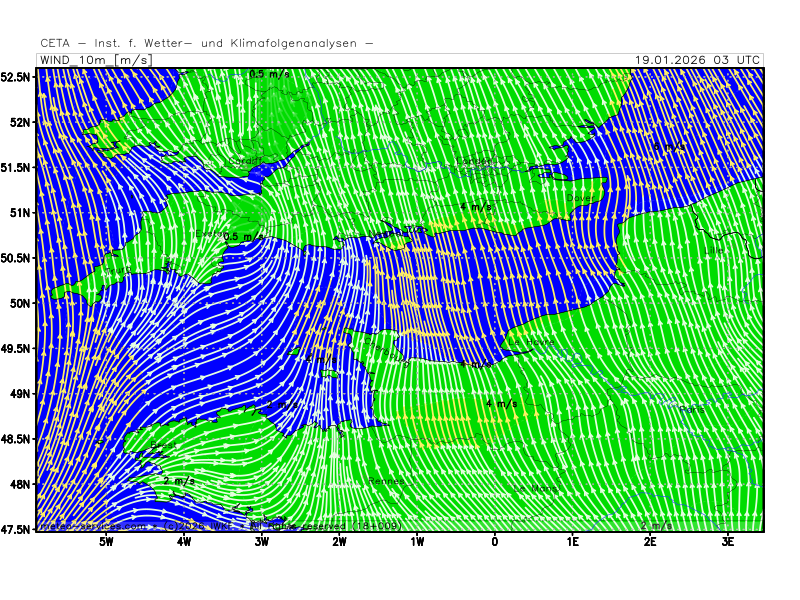This screenshot has height=600, width=800.
Task: Click the Brest city label
Action: [x=163, y=446]
